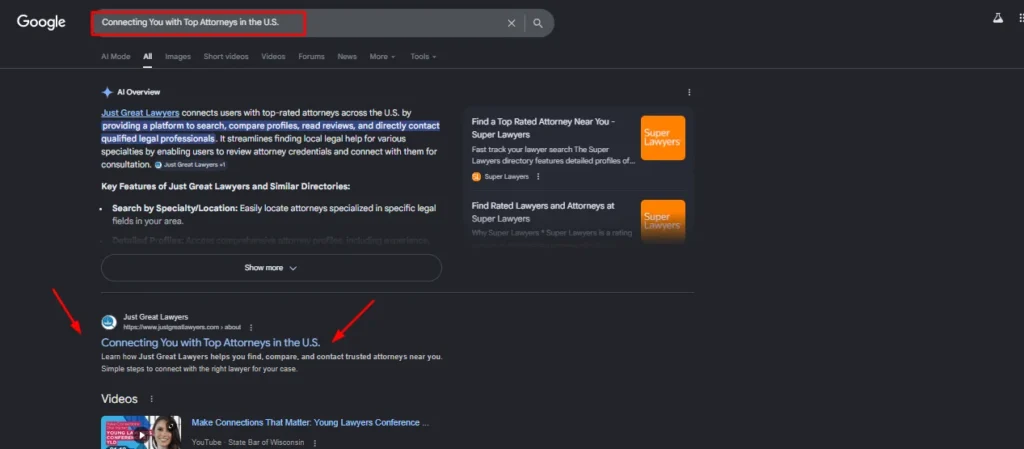
Task: Click 'Fast track your lawyer search' description
Action: pos(553,155)
